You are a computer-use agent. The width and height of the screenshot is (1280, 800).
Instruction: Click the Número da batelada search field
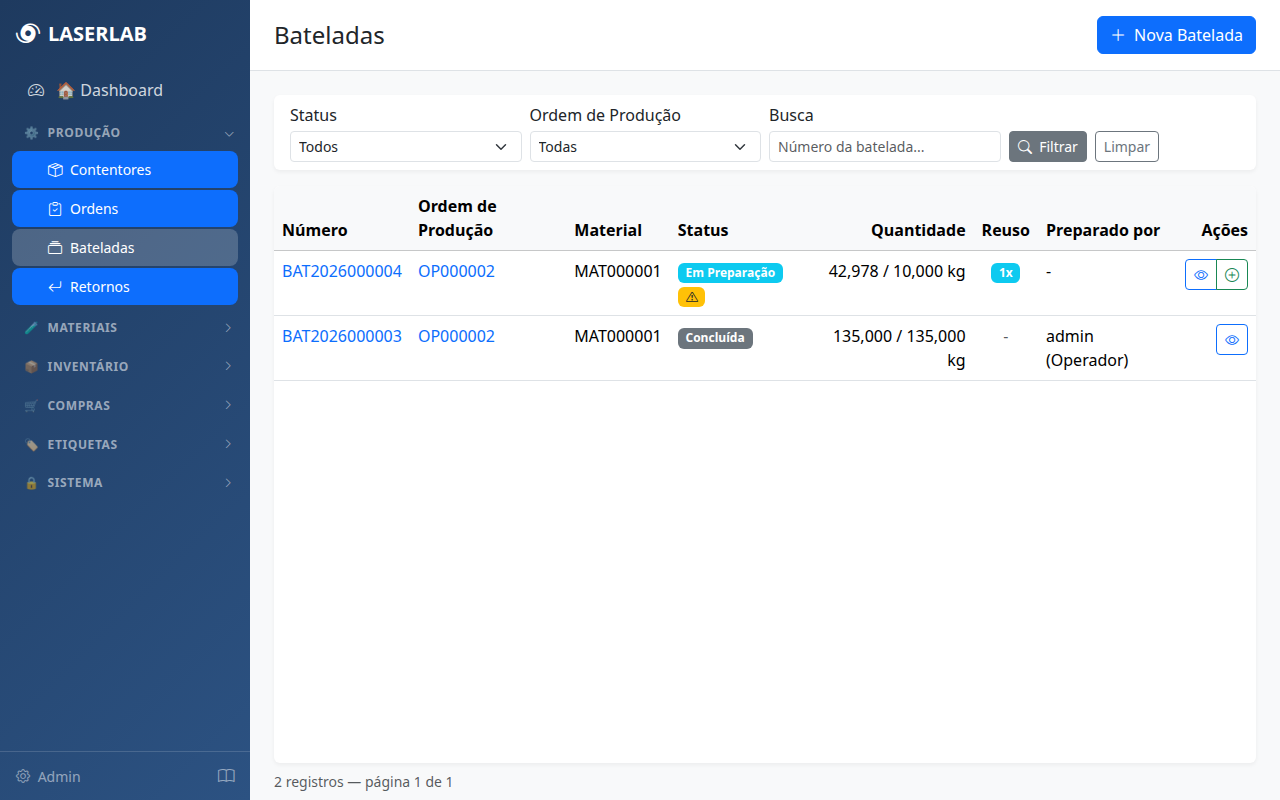tap(884, 146)
